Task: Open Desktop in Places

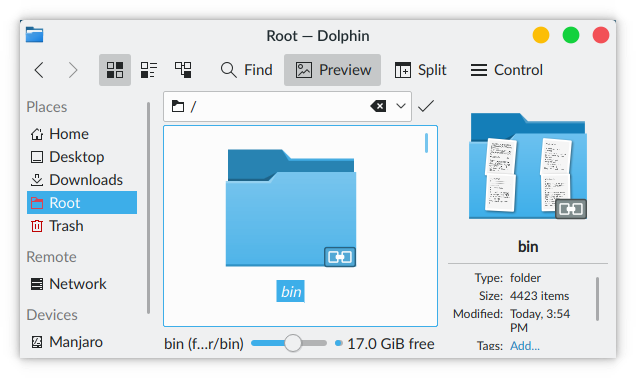Action: pyautogui.click(x=82, y=157)
